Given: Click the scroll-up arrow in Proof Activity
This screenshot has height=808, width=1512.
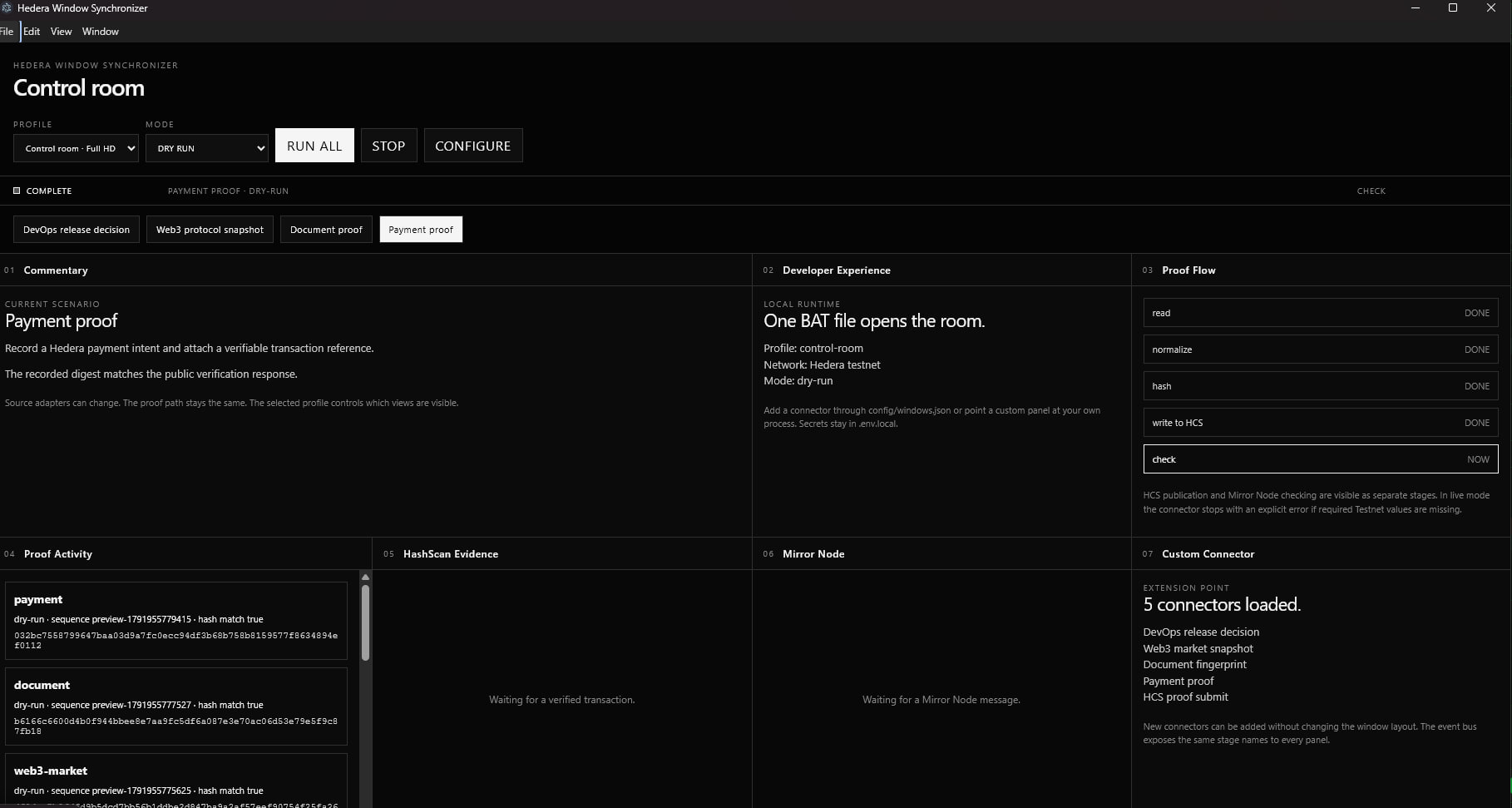Looking at the screenshot, I should click(365, 577).
